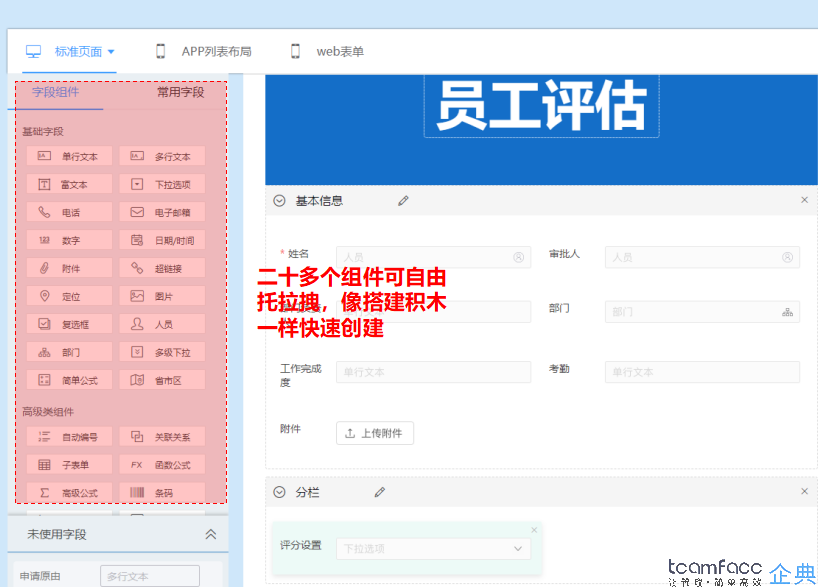Pick the 高级公式 advanced formula component
Image resolution: width=818 pixels, height=587 pixels.
pos(69,493)
